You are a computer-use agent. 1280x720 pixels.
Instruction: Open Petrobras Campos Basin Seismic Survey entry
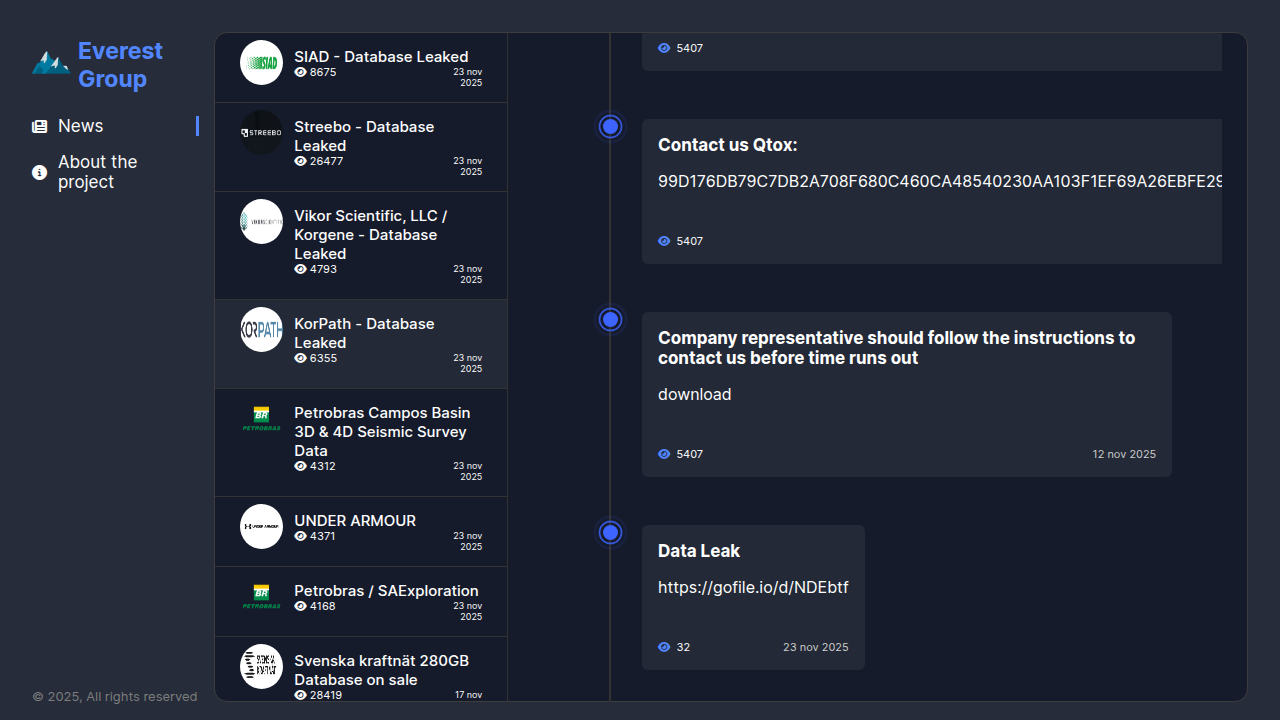(381, 432)
